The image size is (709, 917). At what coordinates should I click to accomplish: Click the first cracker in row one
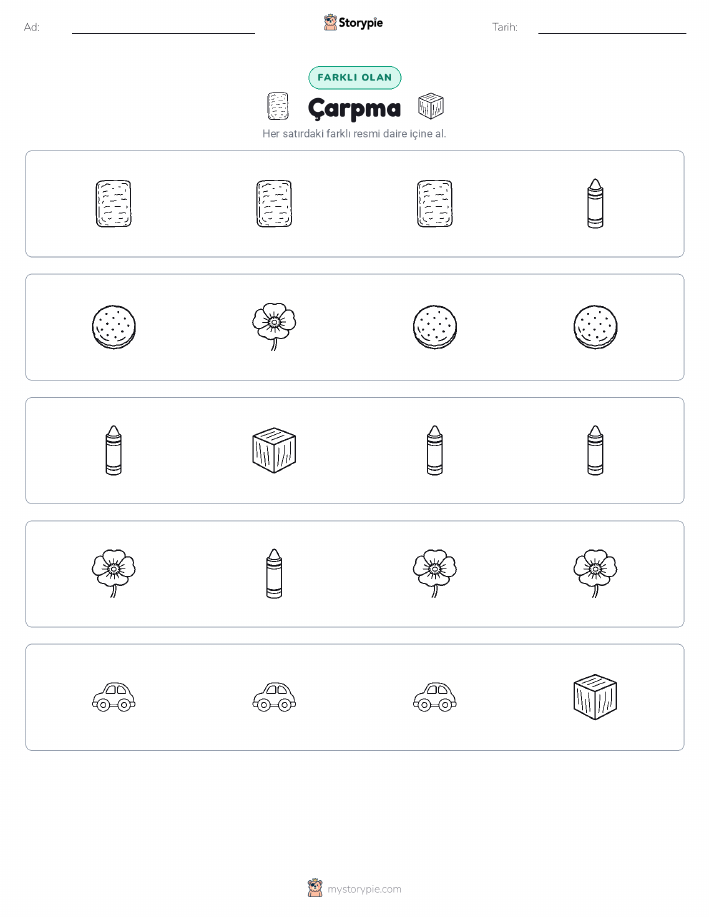pos(113,204)
